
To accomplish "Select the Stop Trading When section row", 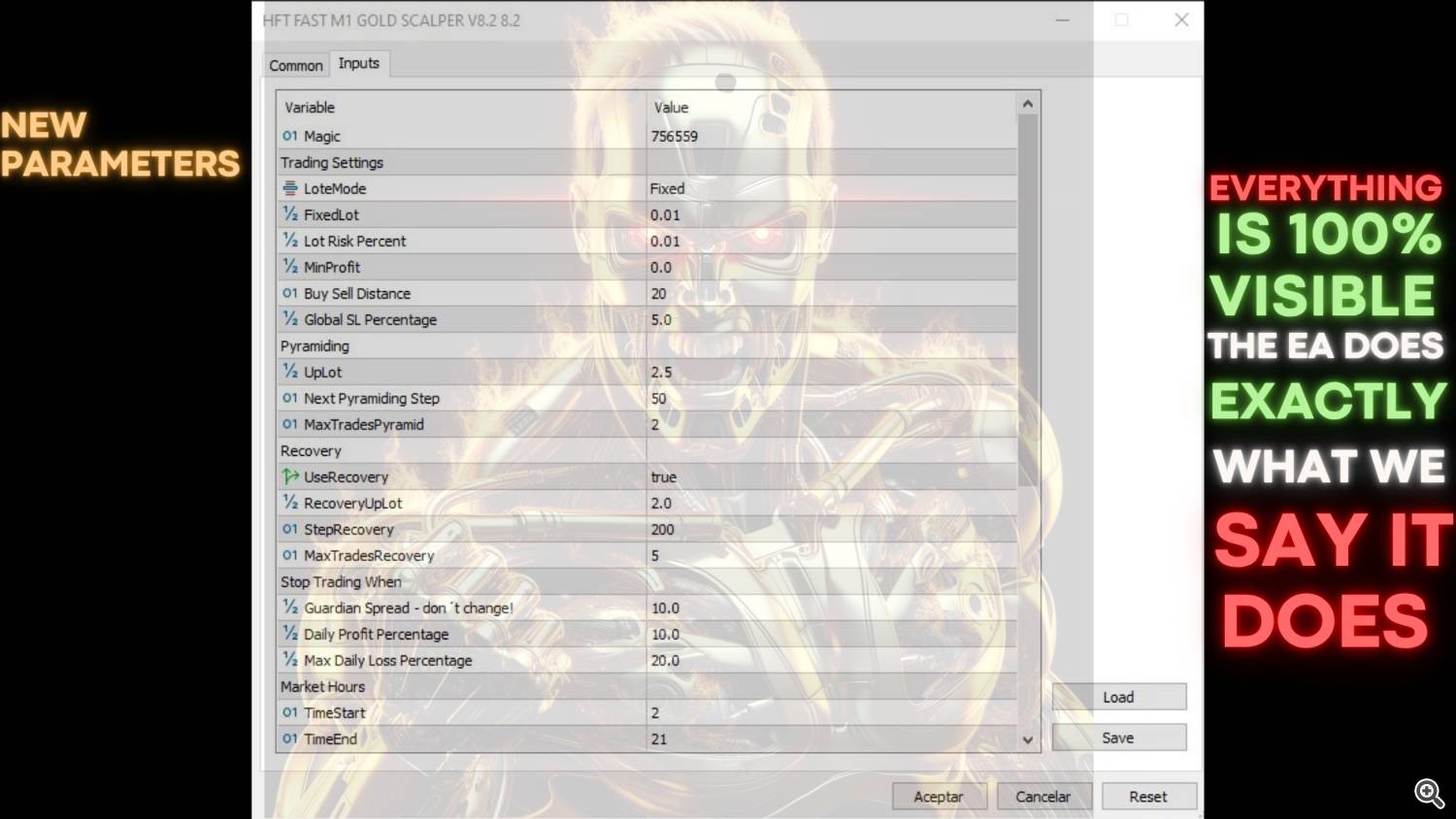I will coord(647,581).
